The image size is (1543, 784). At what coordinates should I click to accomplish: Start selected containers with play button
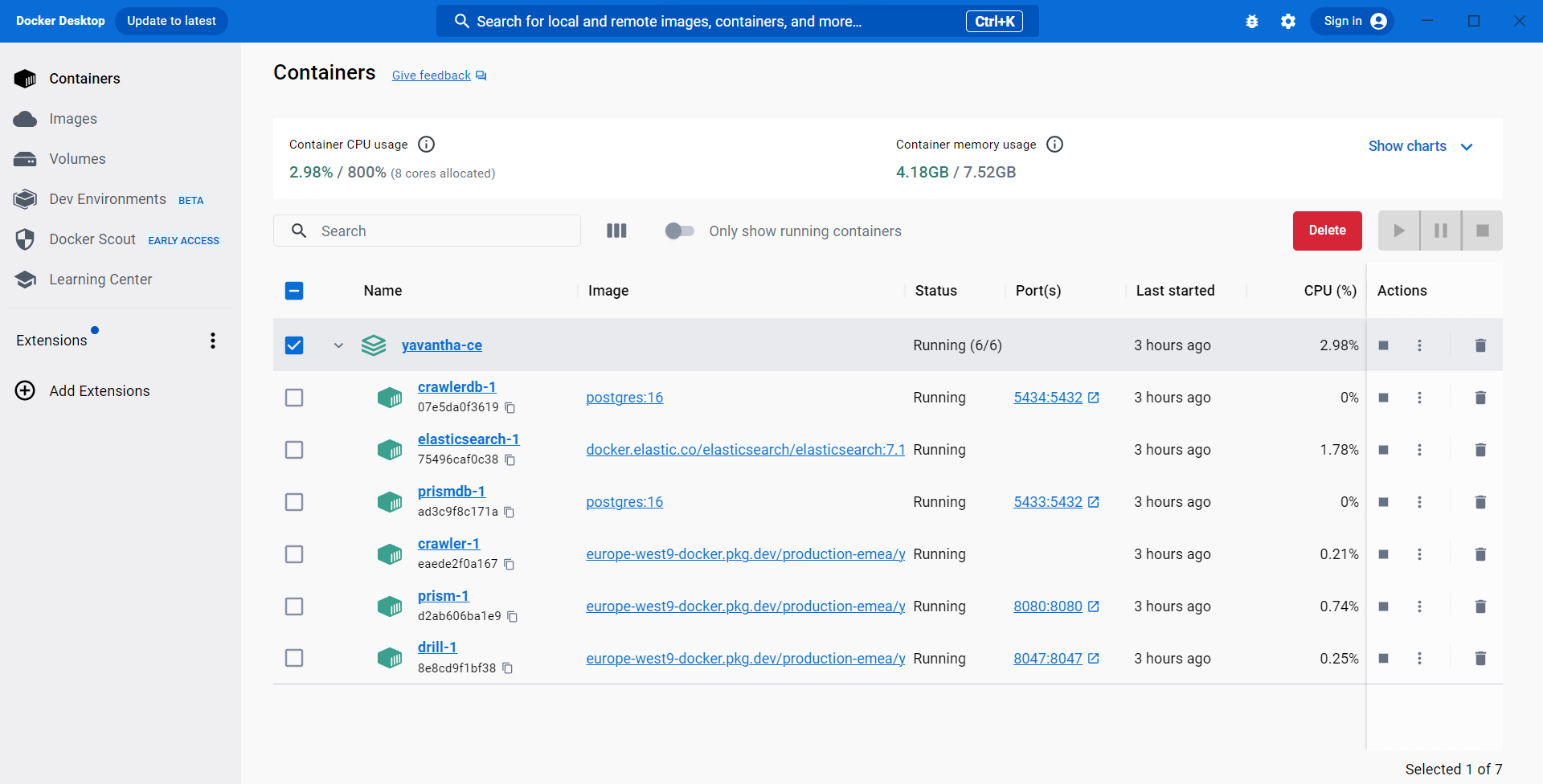(1399, 231)
